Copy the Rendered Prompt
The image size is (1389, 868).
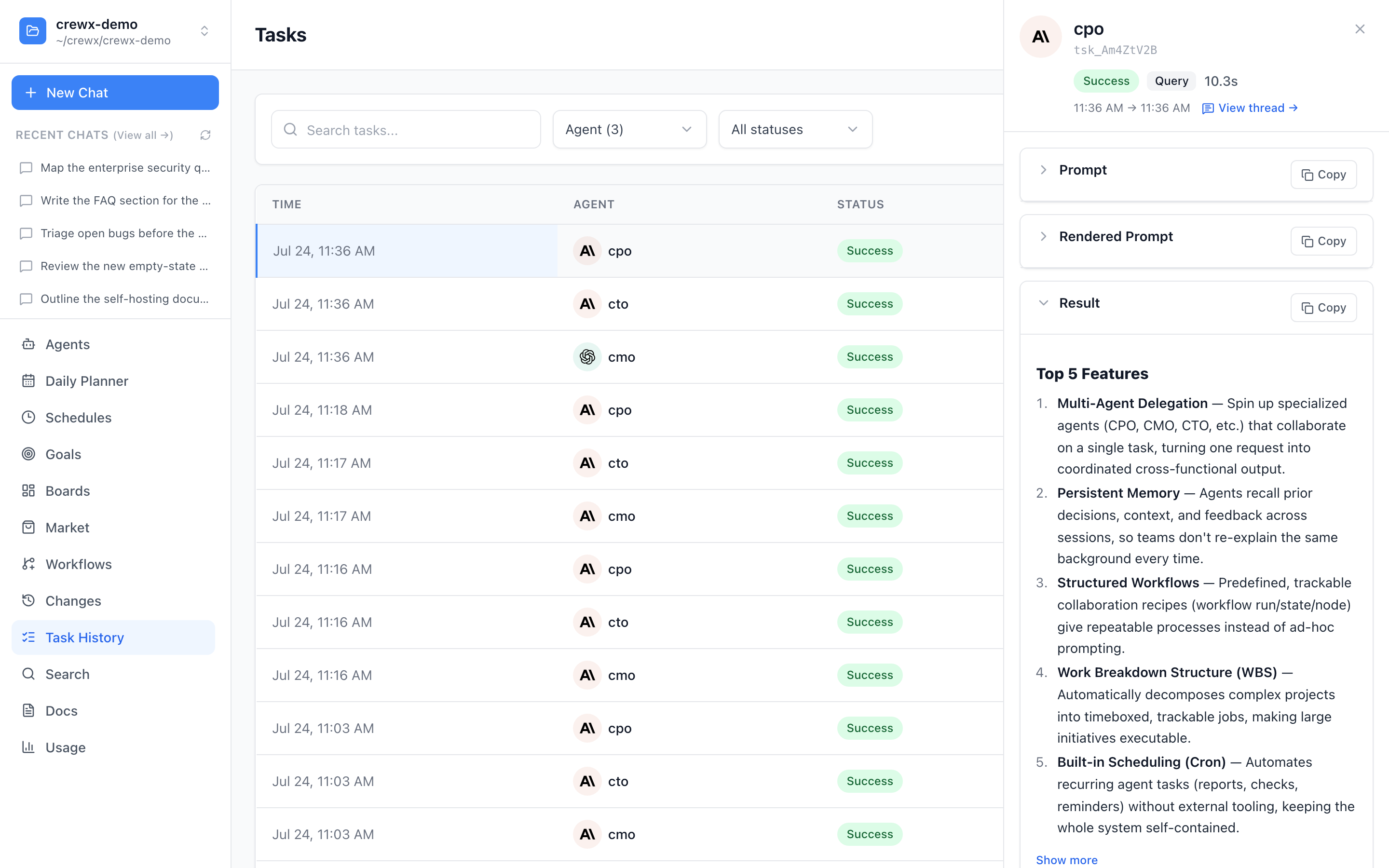[x=1323, y=241]
